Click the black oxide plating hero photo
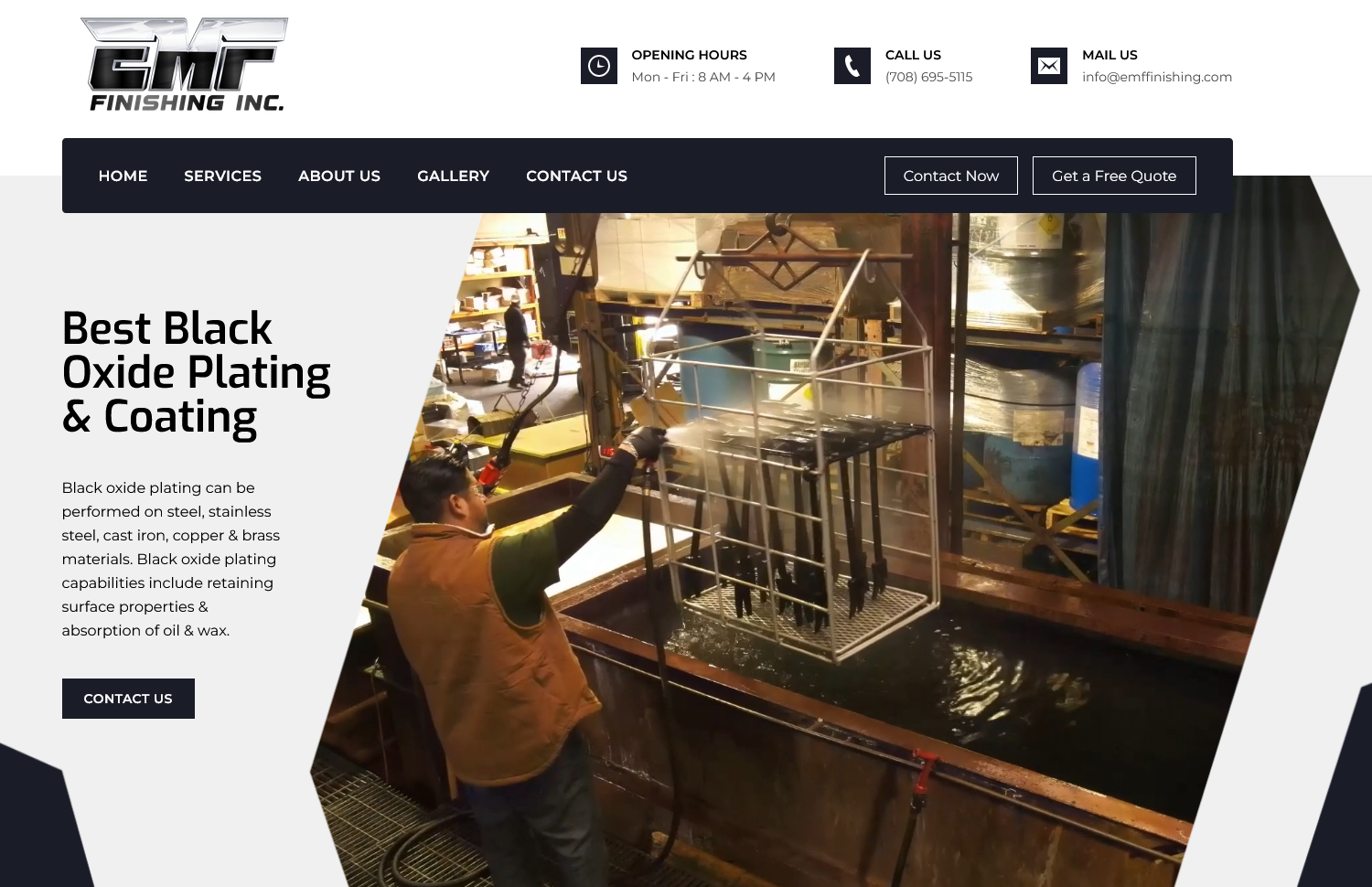 832,549
